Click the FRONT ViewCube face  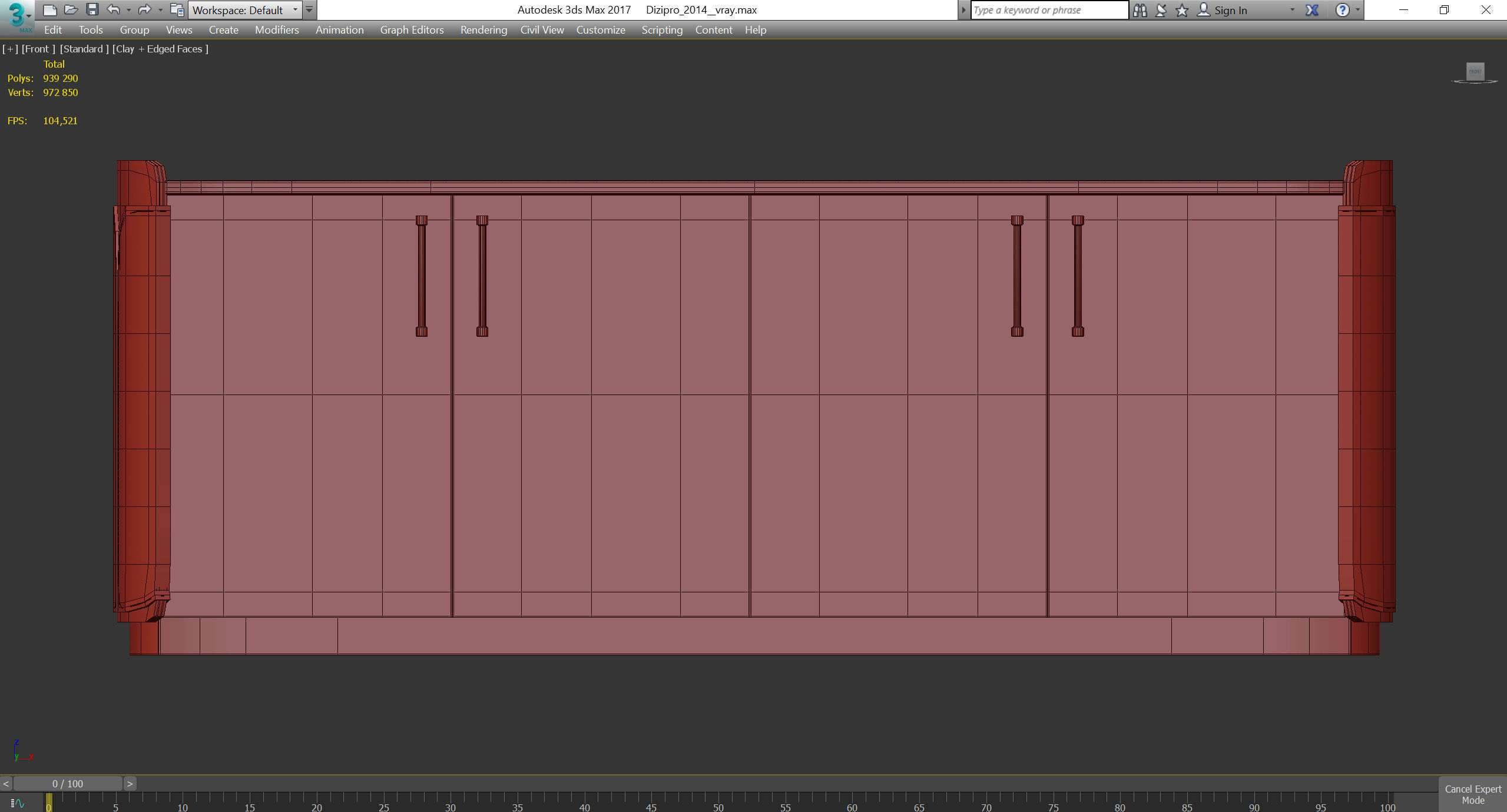pos(1475,72)
